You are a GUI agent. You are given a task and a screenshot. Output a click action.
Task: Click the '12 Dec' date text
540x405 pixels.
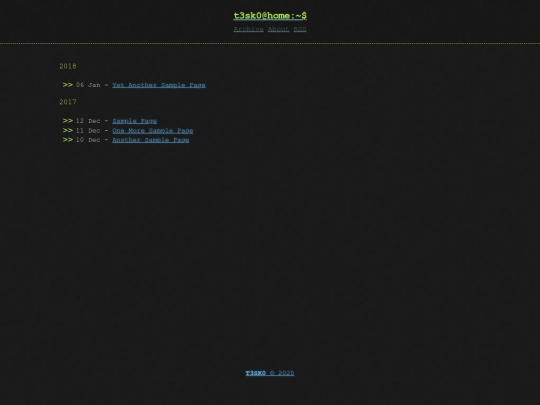coord(88,121)
